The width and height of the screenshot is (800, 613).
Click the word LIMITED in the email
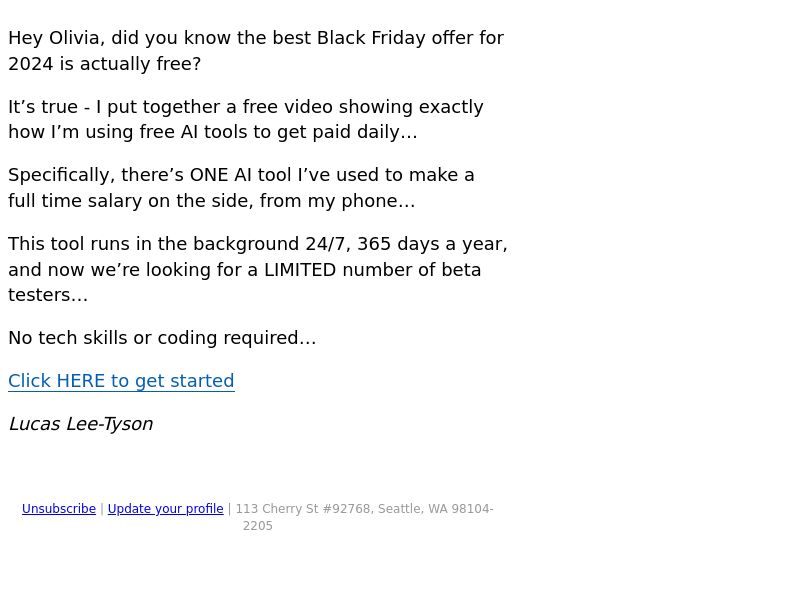coord(299,269)
